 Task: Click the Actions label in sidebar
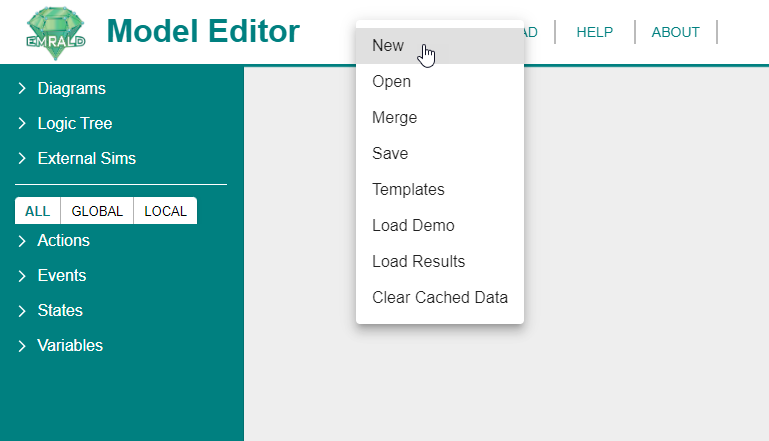64,240
